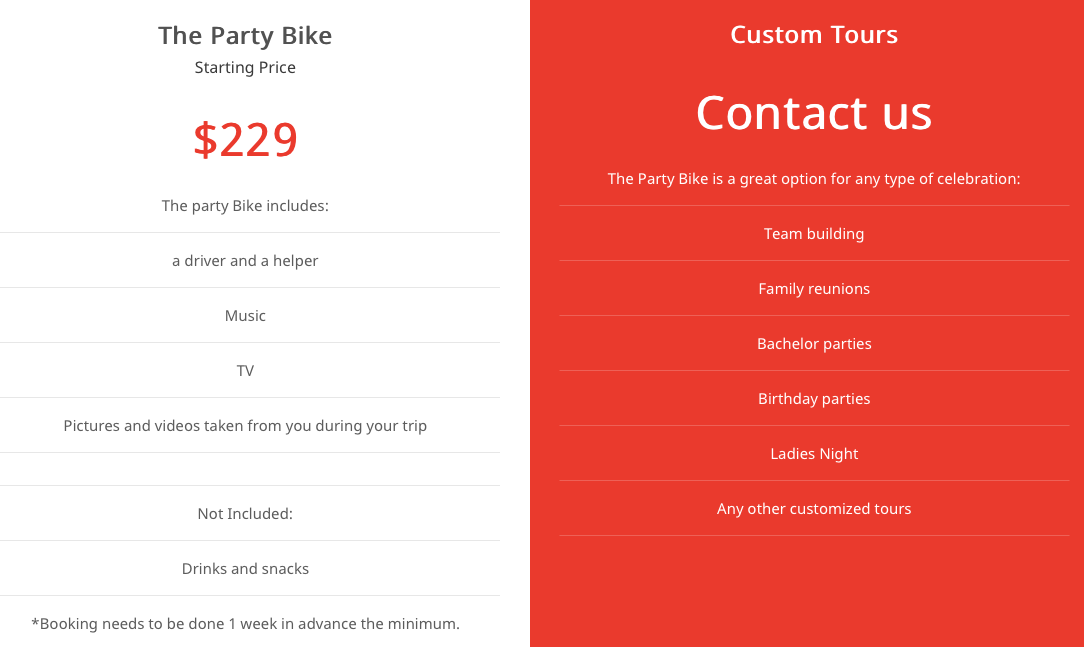Click the "Birthday parties" item
The image size is (1084, 647).
[814, 398]
